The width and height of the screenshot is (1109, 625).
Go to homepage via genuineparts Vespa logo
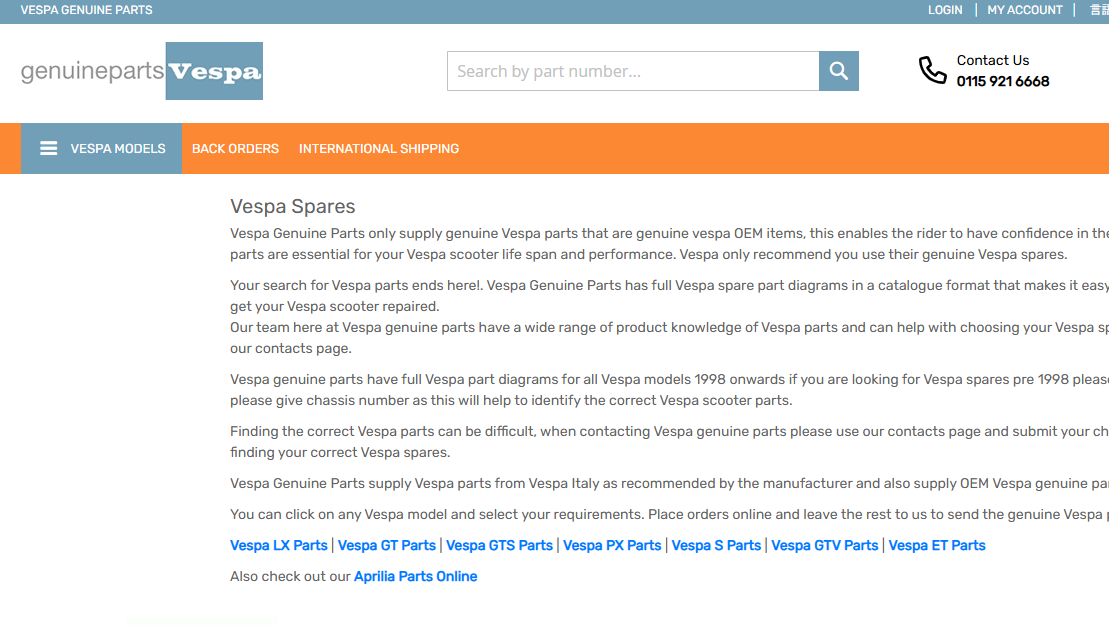(x=141, y=71)
